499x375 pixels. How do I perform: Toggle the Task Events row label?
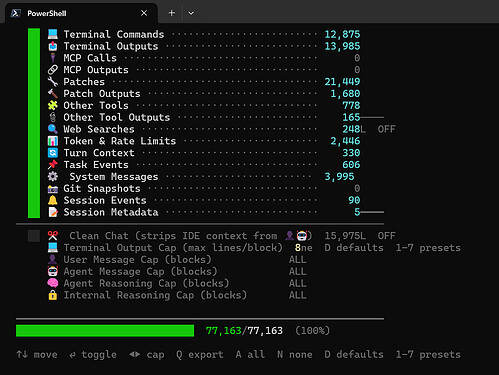[96, 165]
